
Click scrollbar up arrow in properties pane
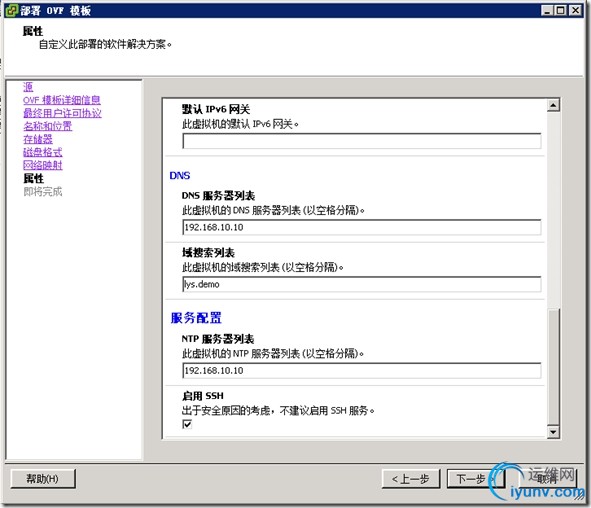(553, 105)
